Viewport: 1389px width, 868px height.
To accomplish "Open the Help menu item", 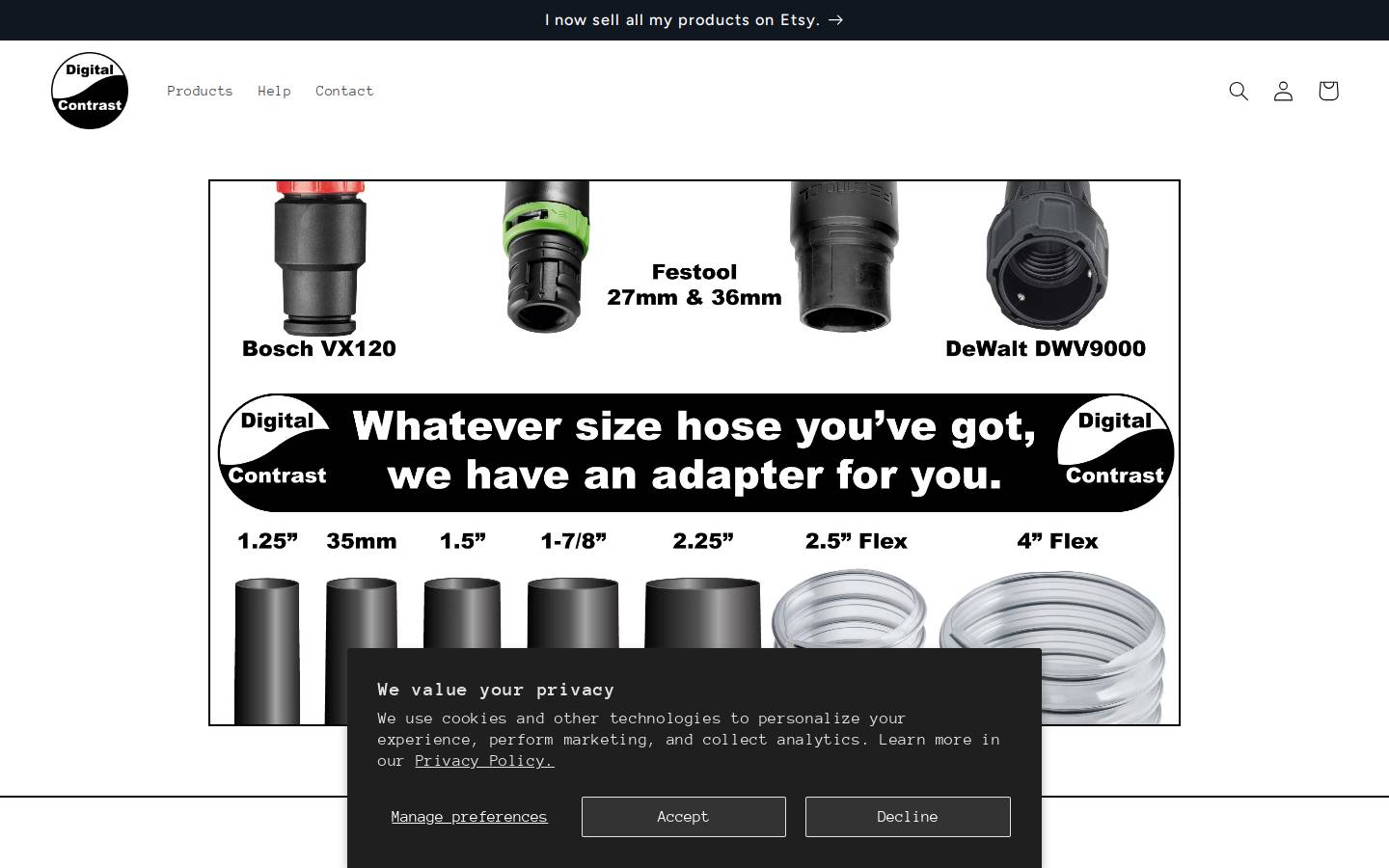I will point(274,91).
